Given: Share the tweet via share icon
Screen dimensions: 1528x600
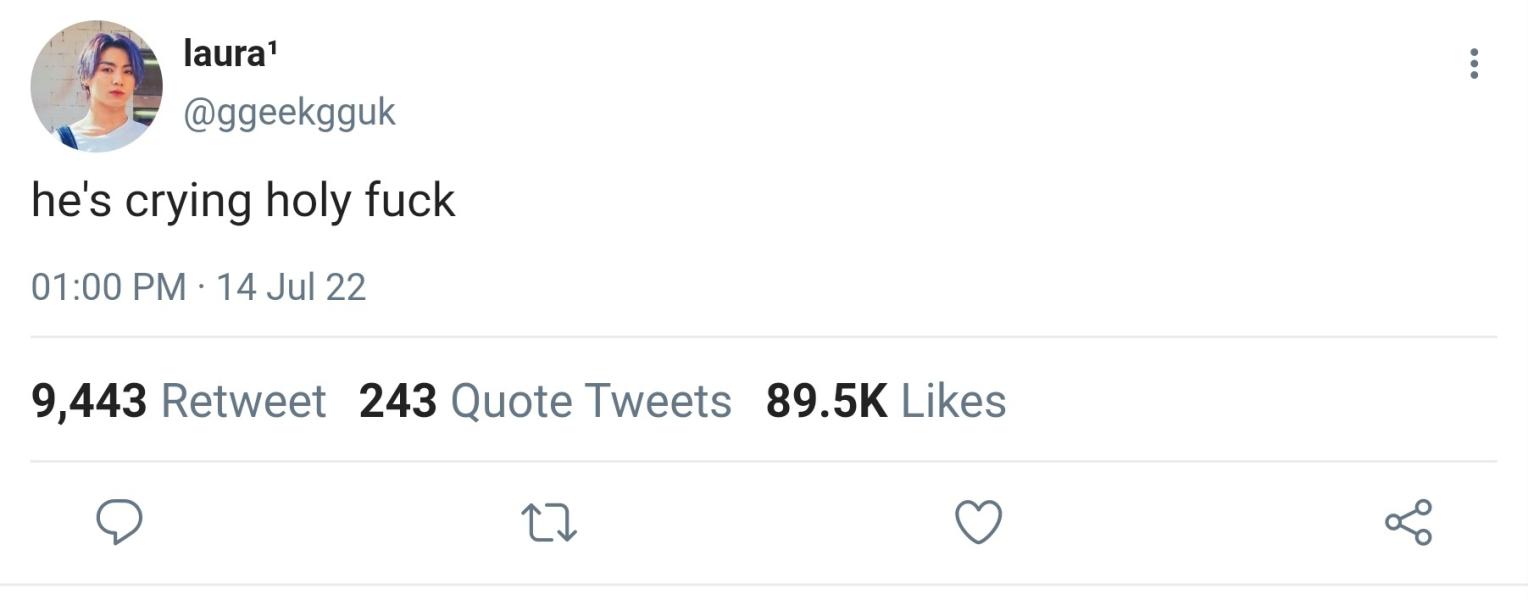Looking at the screenshot, I should click(x=1408, y=522).
